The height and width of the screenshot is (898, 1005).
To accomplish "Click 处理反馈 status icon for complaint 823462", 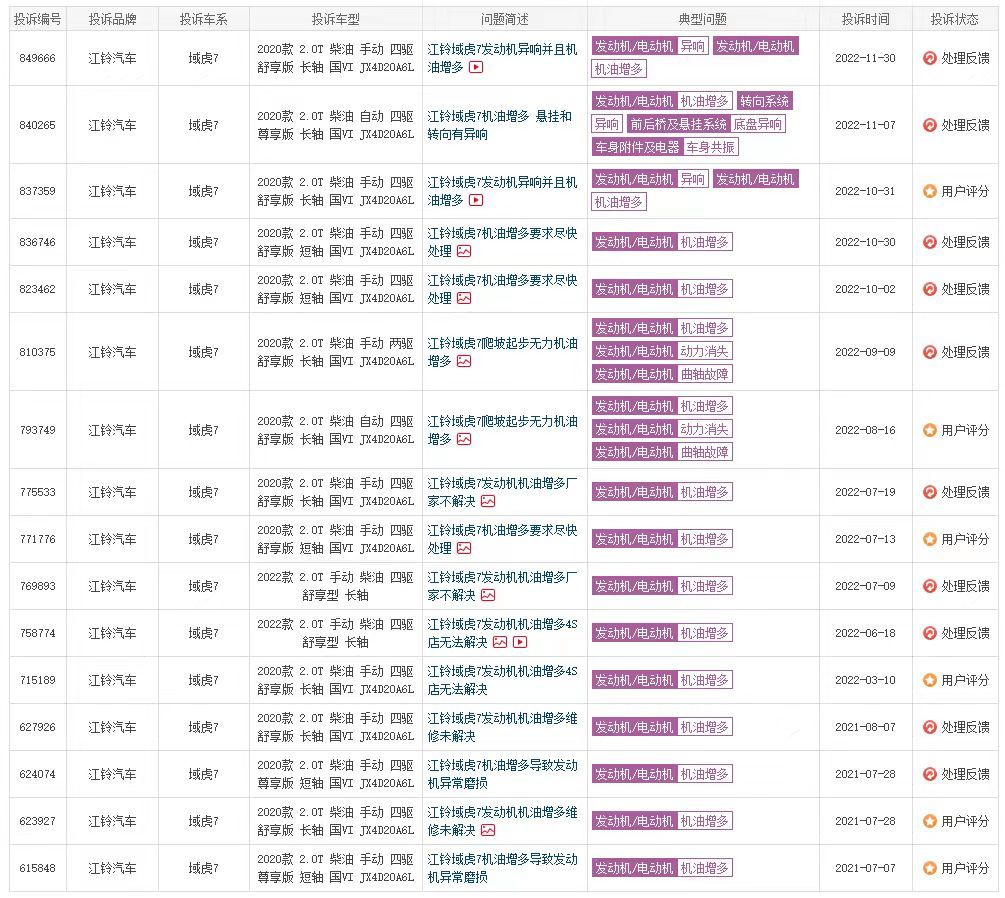I will pos(929,289).
